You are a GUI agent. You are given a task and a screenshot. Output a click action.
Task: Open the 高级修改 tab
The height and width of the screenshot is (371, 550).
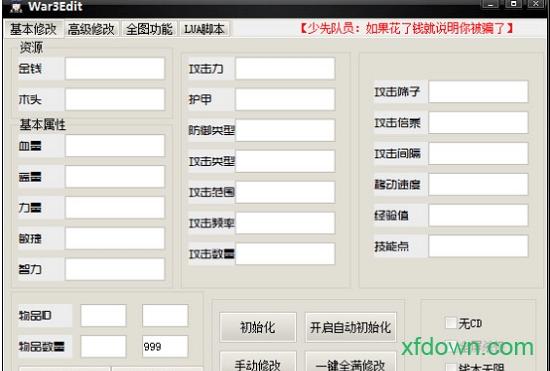point(91,29)
